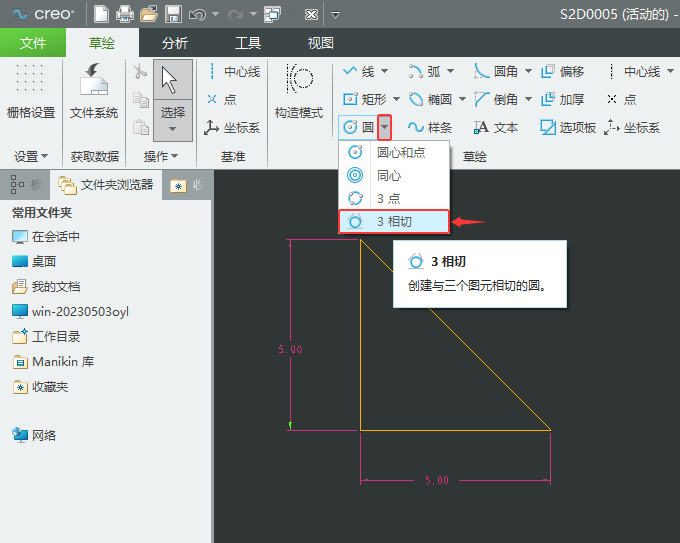Select the 文本 text tool
Image resolution: width=680 pixels, height=543 pixels.
[496, 128]
